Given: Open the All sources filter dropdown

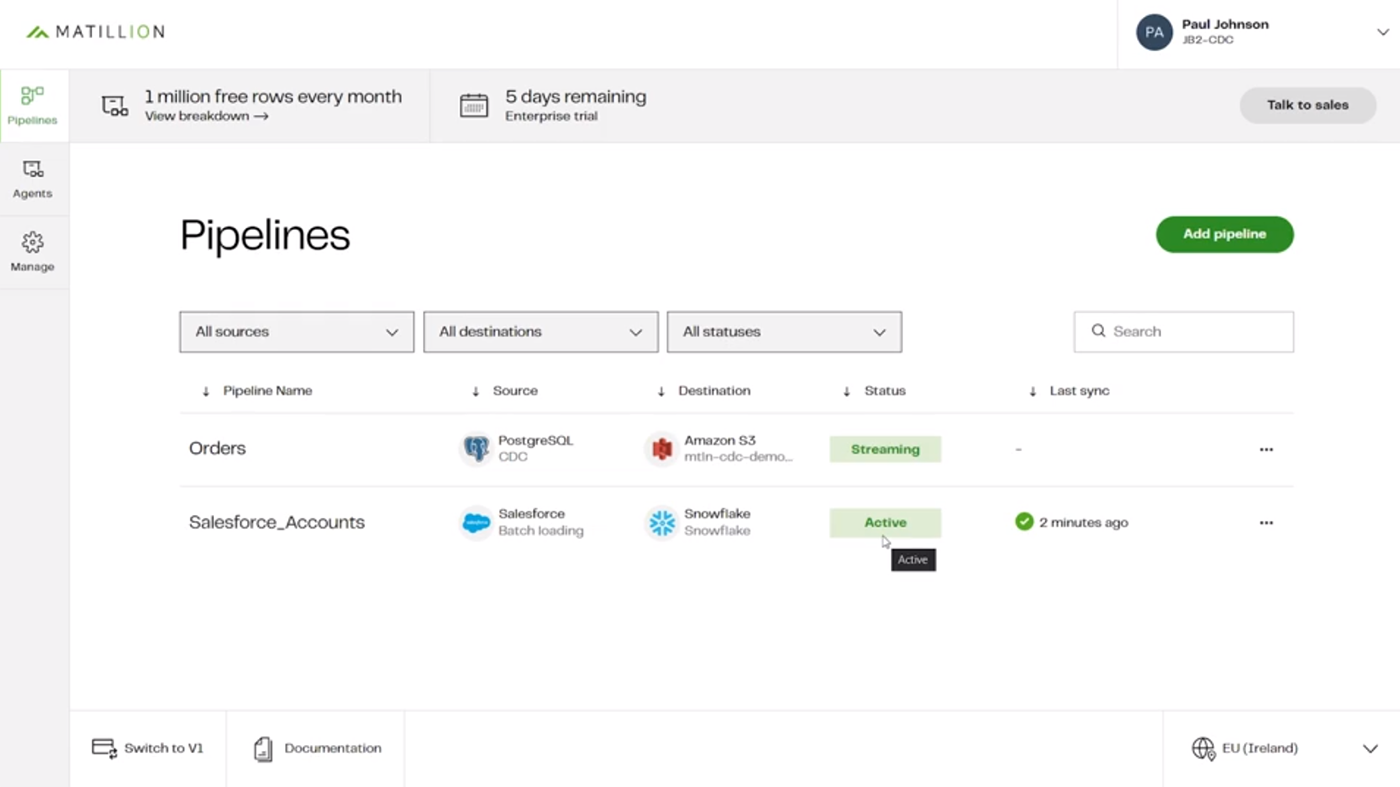Looking at the screenshot, I should pyautogui.click(x=297, y=332).
